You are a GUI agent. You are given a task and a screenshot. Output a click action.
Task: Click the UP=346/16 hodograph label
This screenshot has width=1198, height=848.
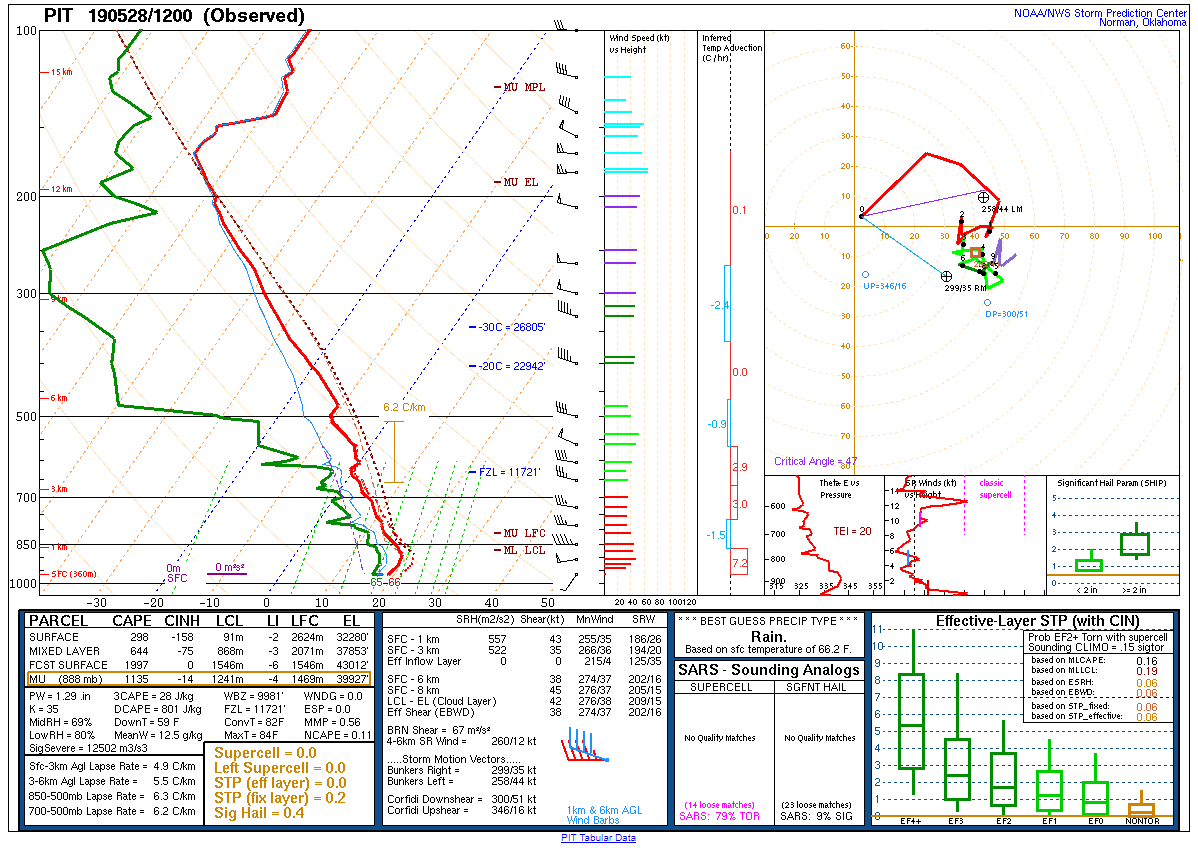(x=884, y=286)
